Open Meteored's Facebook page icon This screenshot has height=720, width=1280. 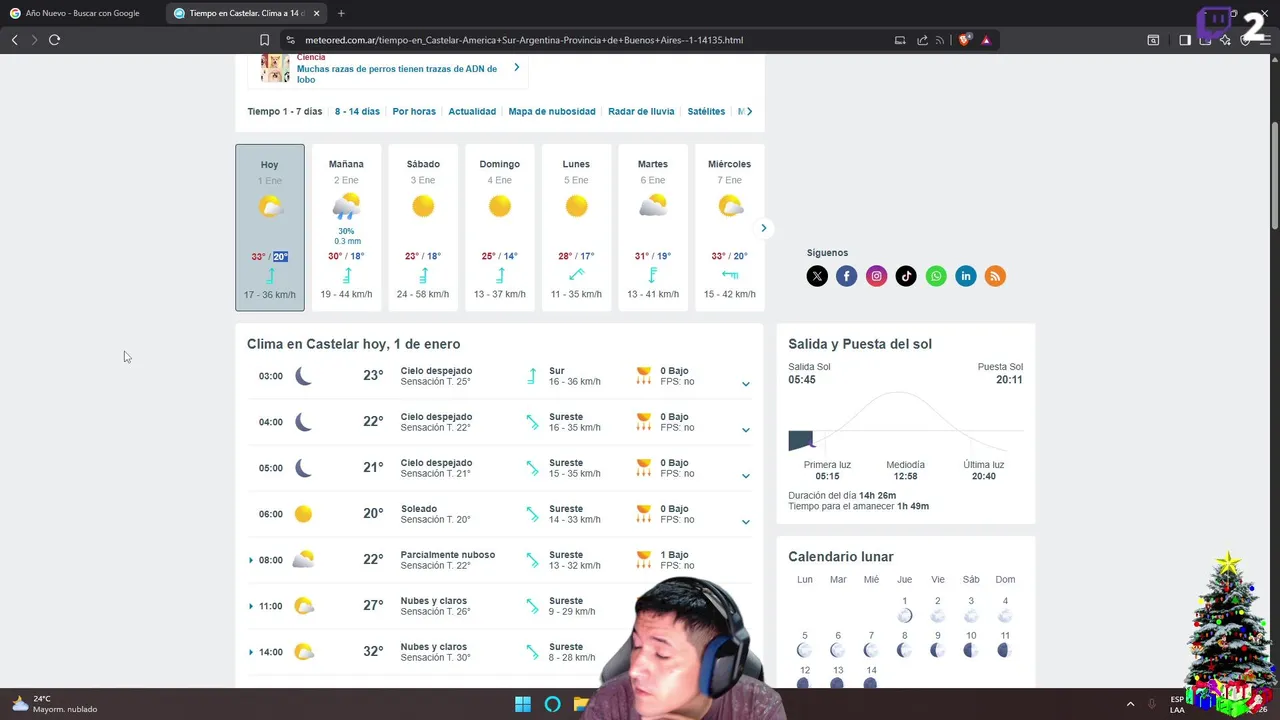(x=847, y=276)
